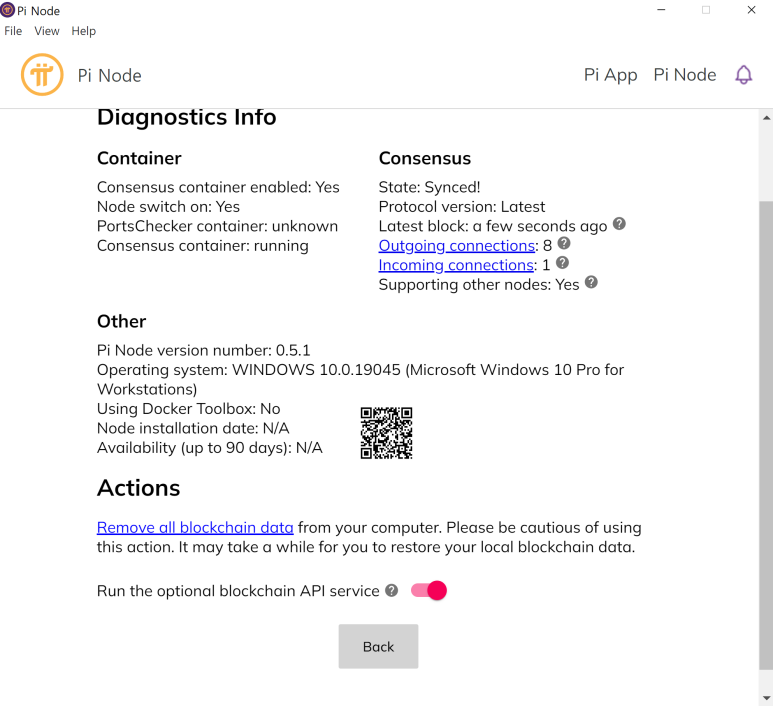Image resolution: width=773 pixels, height=706 pixels.
Task: Click Remove all blockchain data link
Action: point(195,528)
